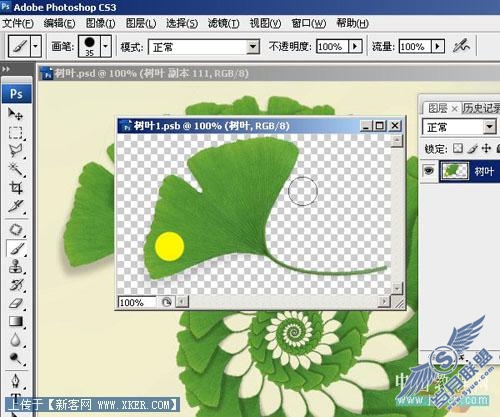This screenshot has width=500, height=417.
Task: Open the 图像 (Image) menu
Action: [x=101, y=23]
